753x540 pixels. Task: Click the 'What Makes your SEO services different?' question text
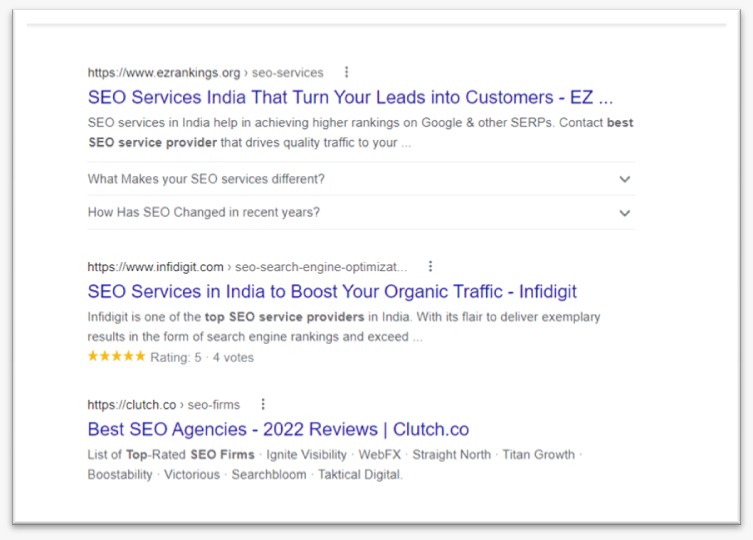206,179
